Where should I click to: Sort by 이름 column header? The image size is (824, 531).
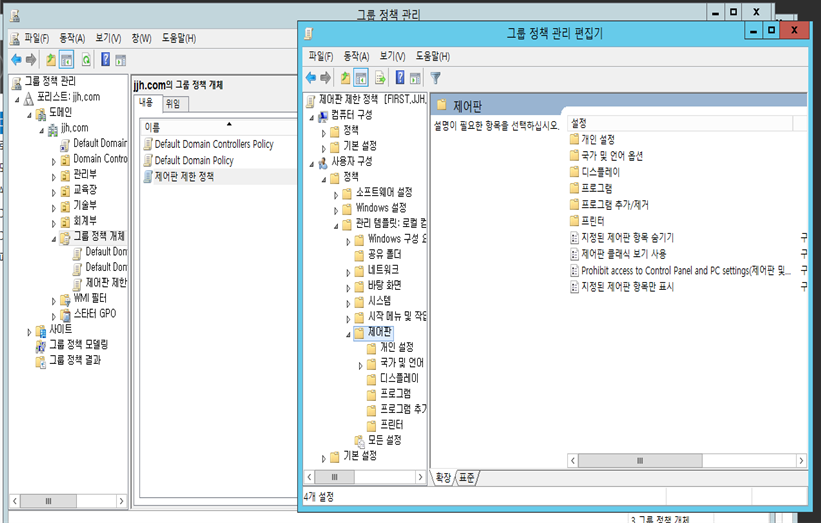pyautogui.click(x=219, y=127)
